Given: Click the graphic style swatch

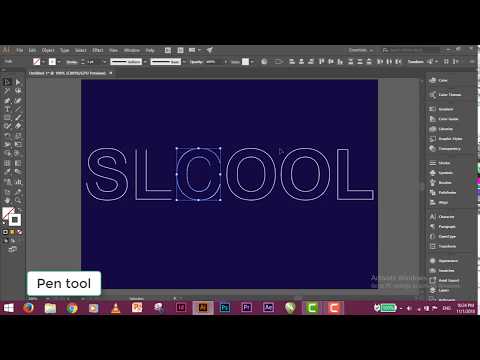Looking at the screenshot, I should tap(245, 62).
